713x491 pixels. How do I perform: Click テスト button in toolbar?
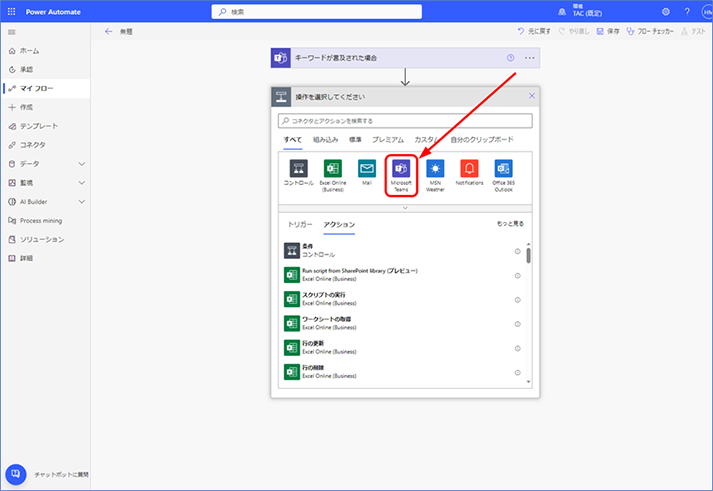(693, 31)
